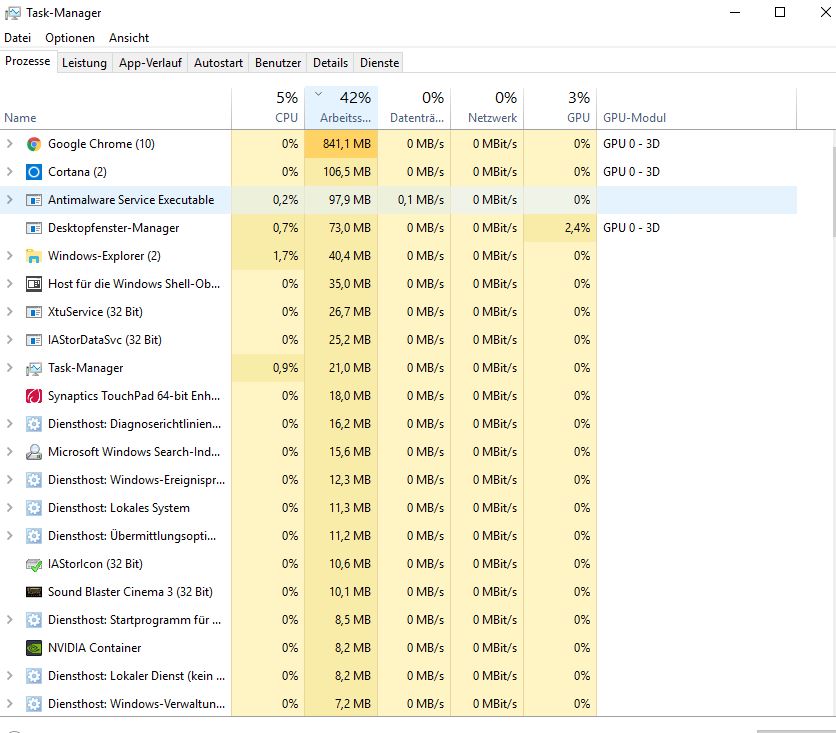Switch to the Dienste tab

point(380,63)
